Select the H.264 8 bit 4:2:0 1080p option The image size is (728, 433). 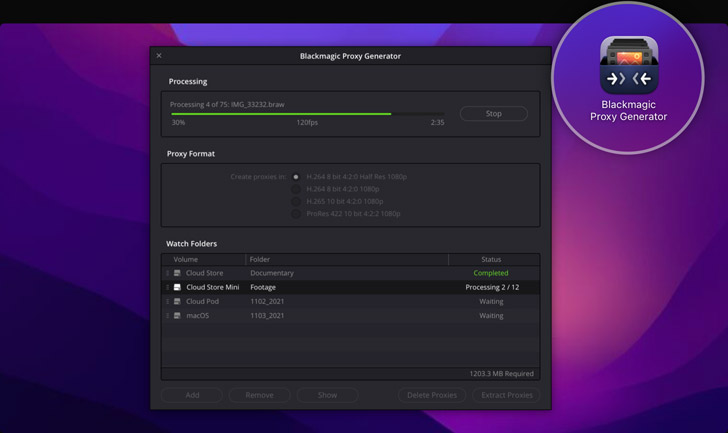(296, 189)
